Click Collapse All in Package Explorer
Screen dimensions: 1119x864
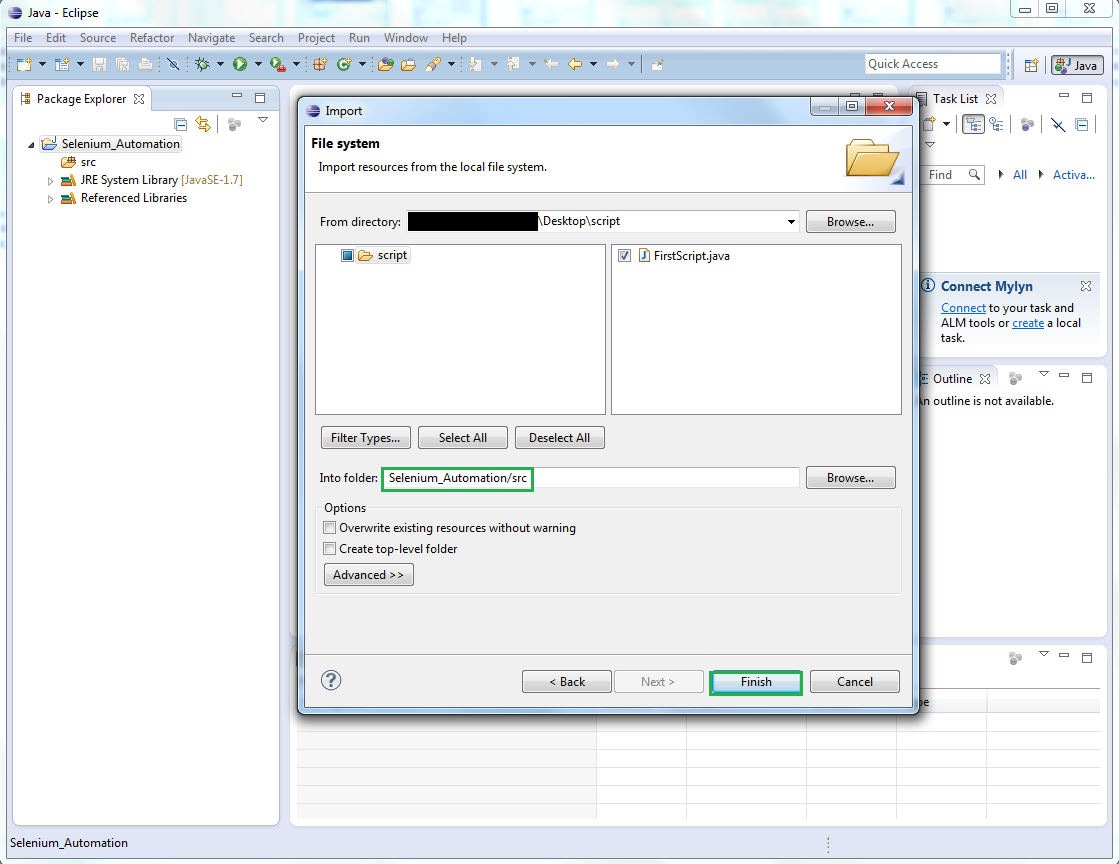click(x=180, y=123)
